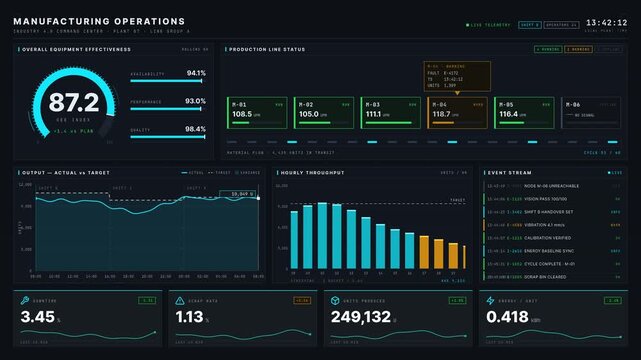The height and width of the screenshot is (360, 641).
Task: Click the Downtime green delta badge
Action: point(147,301)
